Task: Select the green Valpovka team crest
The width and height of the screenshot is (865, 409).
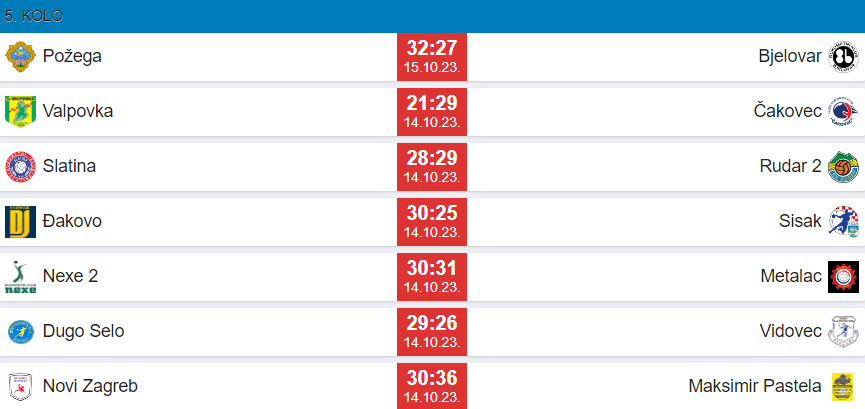Action: click(x=21, y=111)
